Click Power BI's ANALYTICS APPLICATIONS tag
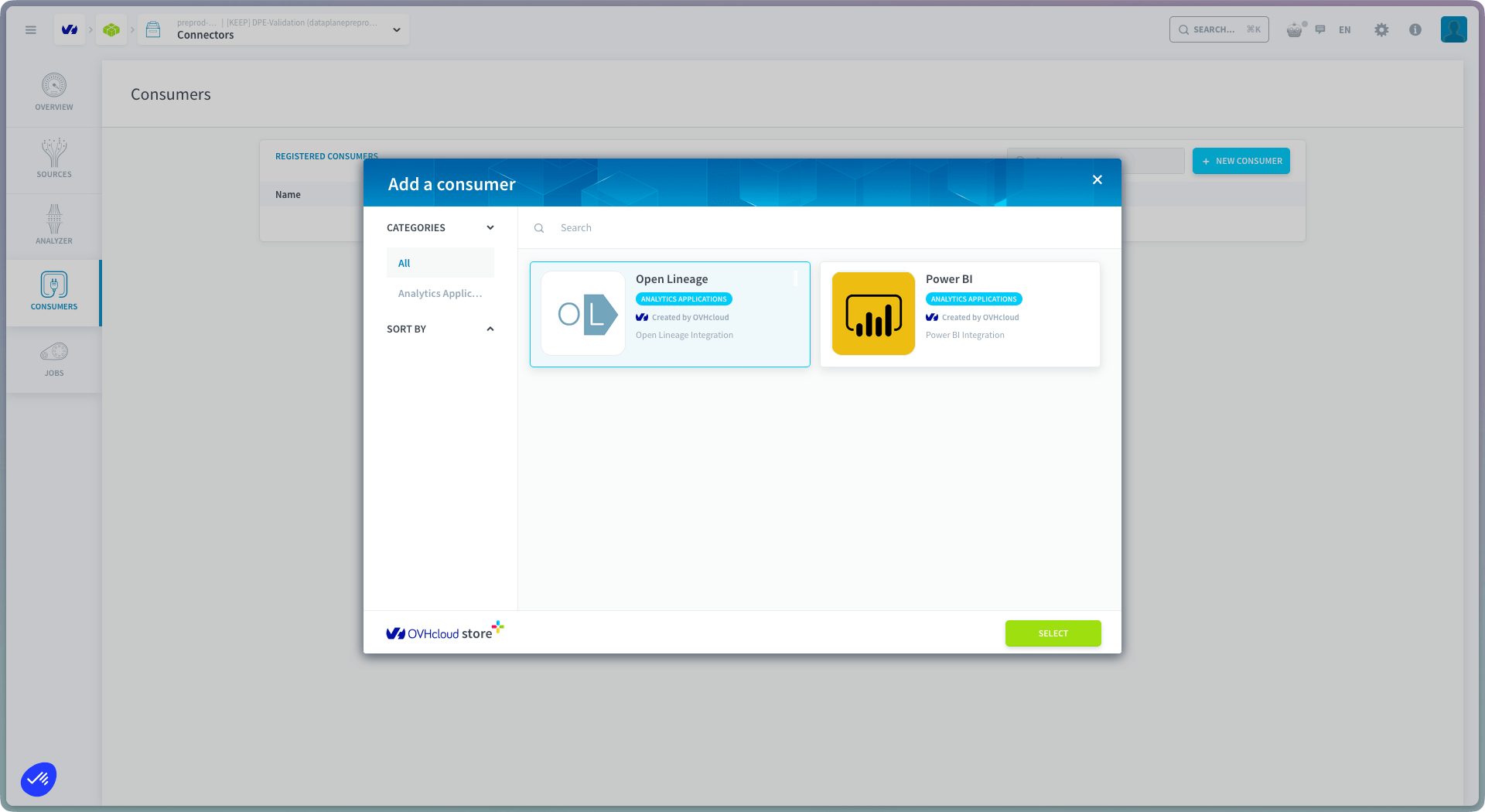Image resolution: width=1485 pixels, height=812 pixels. (x=974, y=299)
